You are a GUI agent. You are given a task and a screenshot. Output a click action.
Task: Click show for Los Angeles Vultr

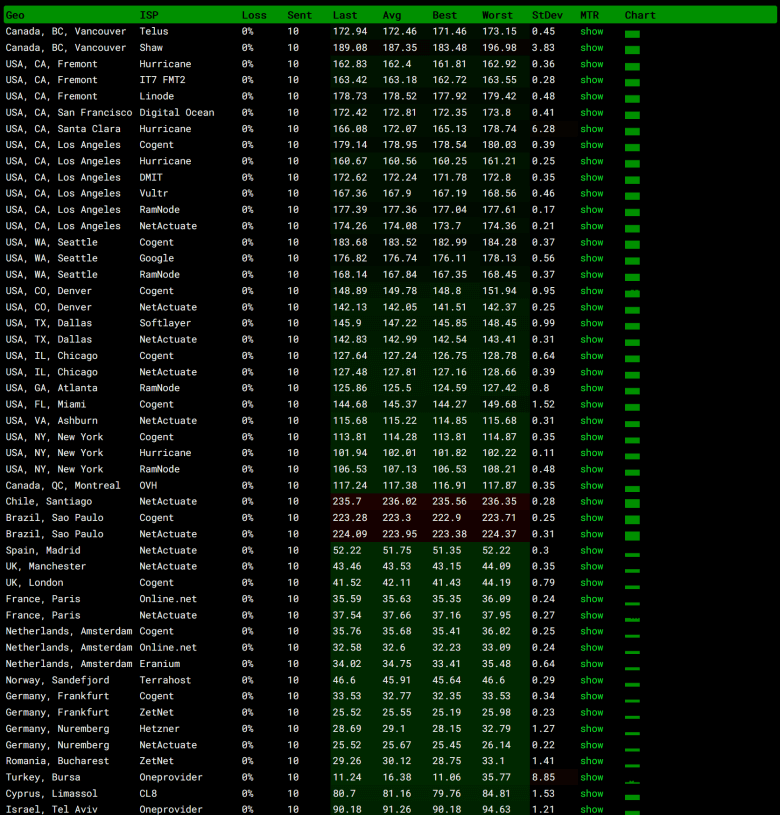click(591, 193)
